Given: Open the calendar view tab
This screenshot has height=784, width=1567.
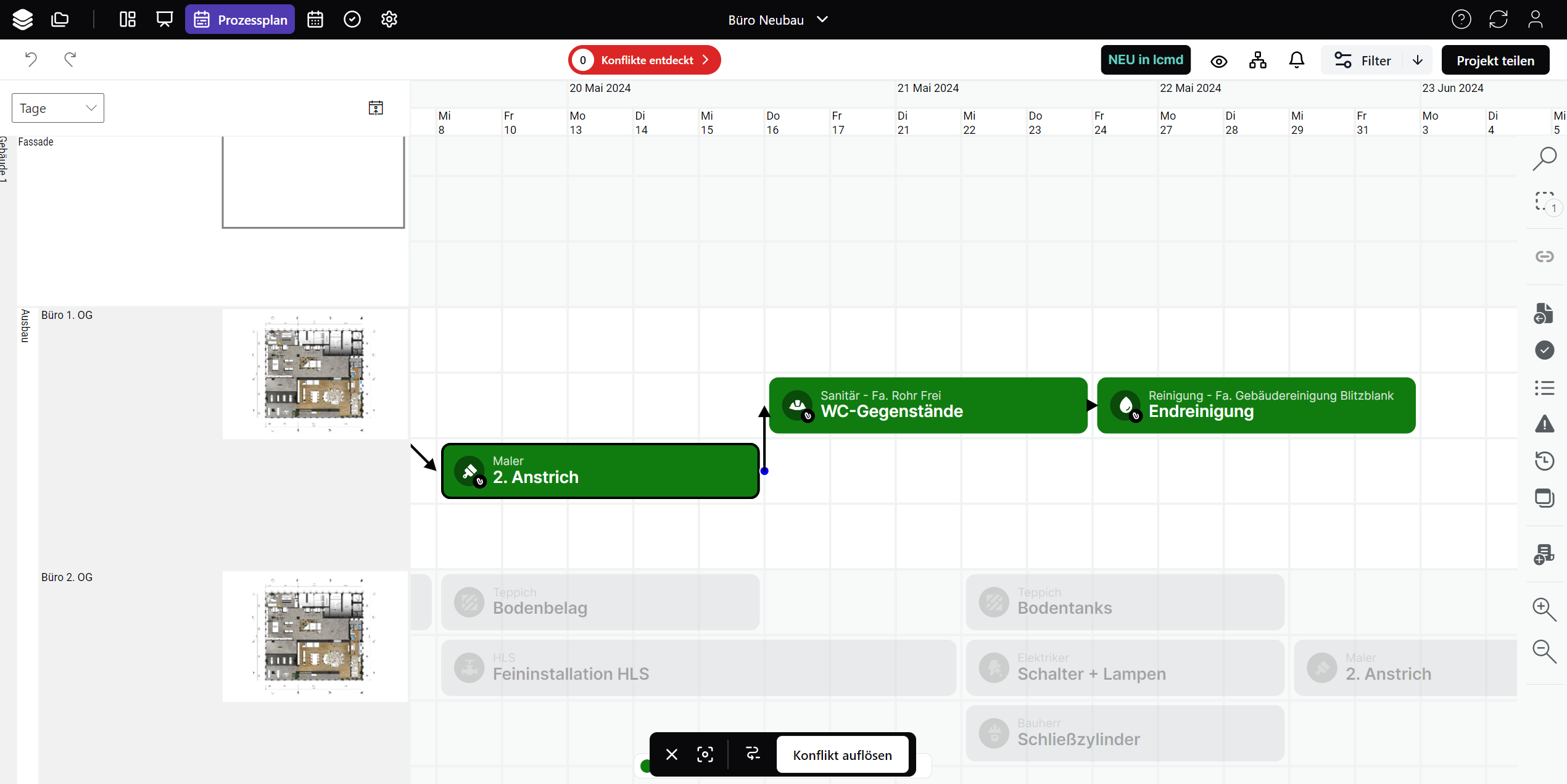Looking at the screenshot, I should pos(315,20).
